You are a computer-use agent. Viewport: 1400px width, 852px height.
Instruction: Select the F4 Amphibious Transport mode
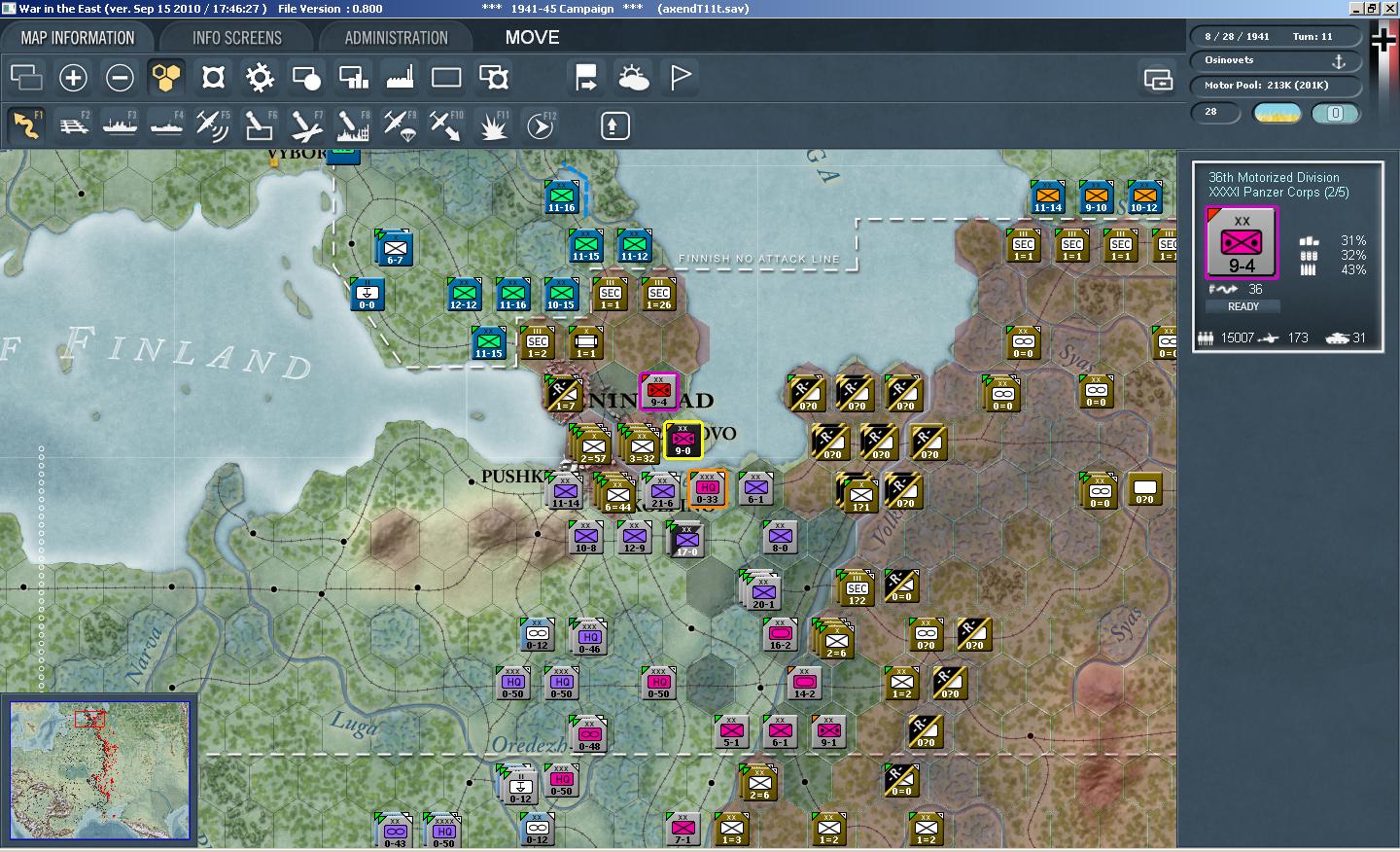[x=166, y=125]
